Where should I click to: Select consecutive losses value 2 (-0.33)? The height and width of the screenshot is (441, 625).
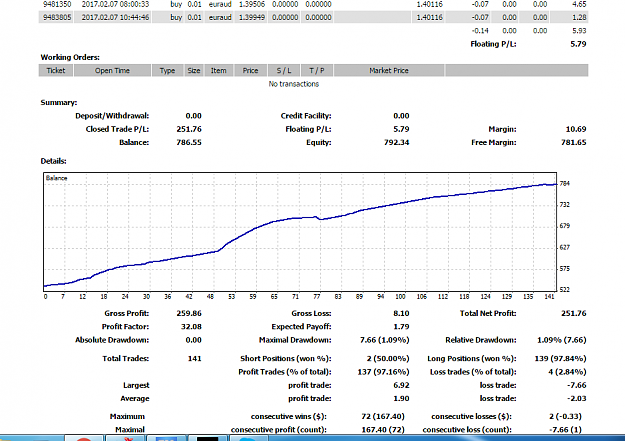click(x=565, y=417)
